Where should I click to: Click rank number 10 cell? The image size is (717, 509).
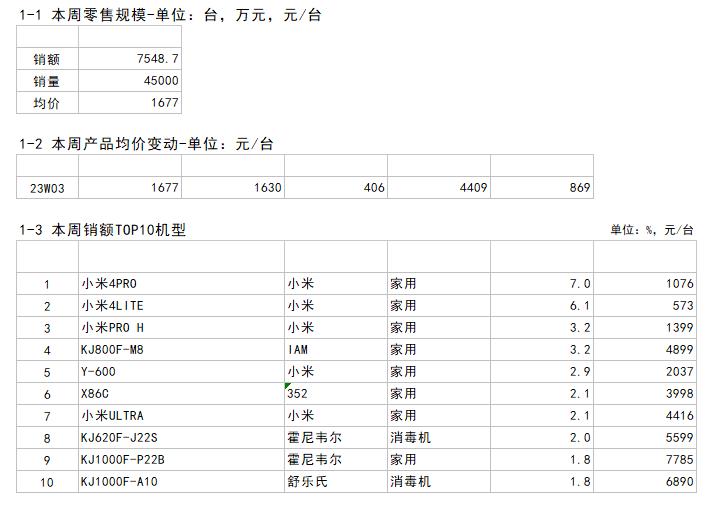click(x=47, y=481)
